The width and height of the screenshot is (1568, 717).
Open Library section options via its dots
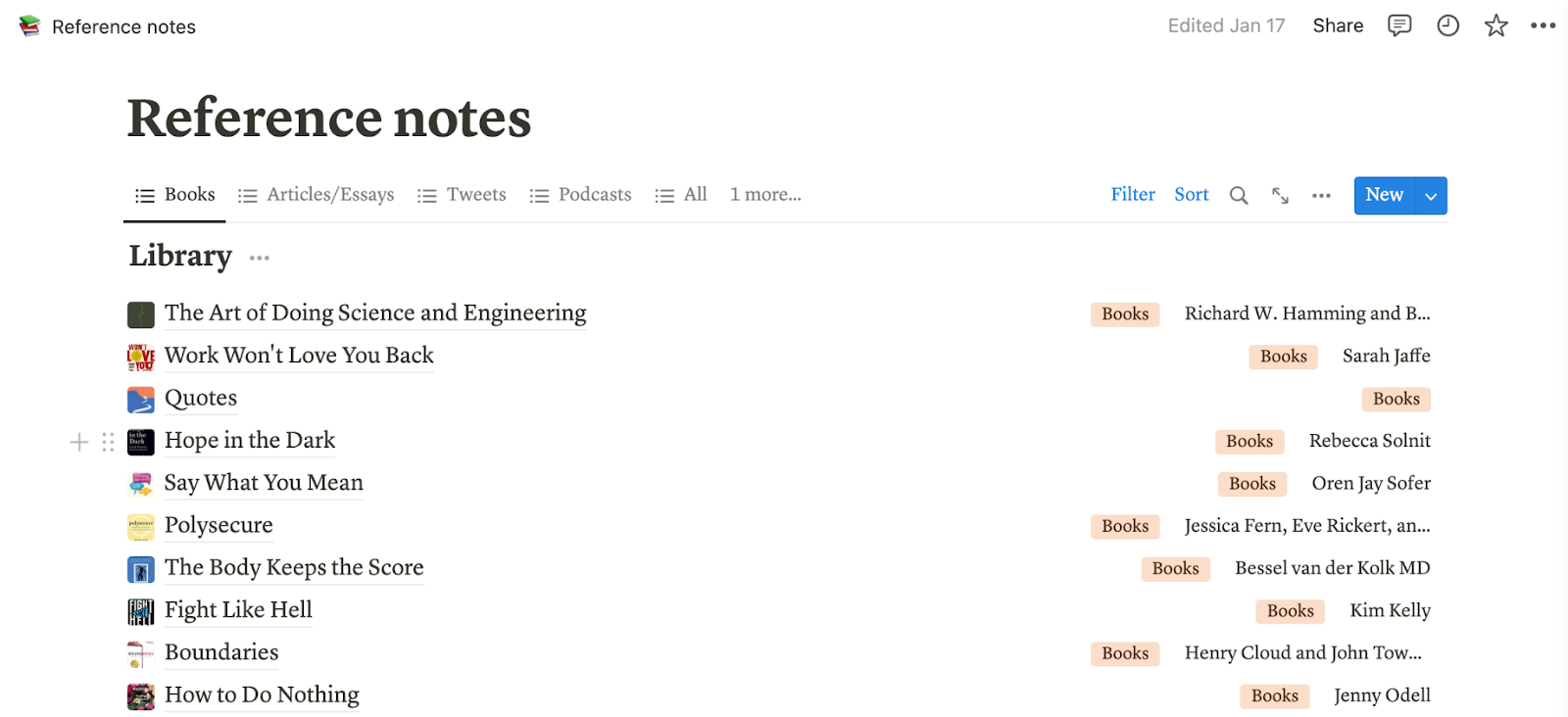coord(258,257)
